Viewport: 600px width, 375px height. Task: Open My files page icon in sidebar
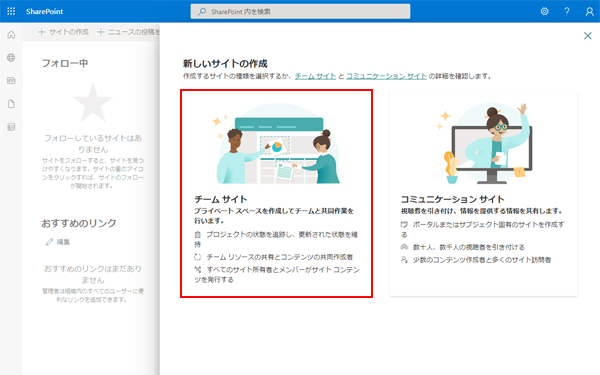pos(11,104)
